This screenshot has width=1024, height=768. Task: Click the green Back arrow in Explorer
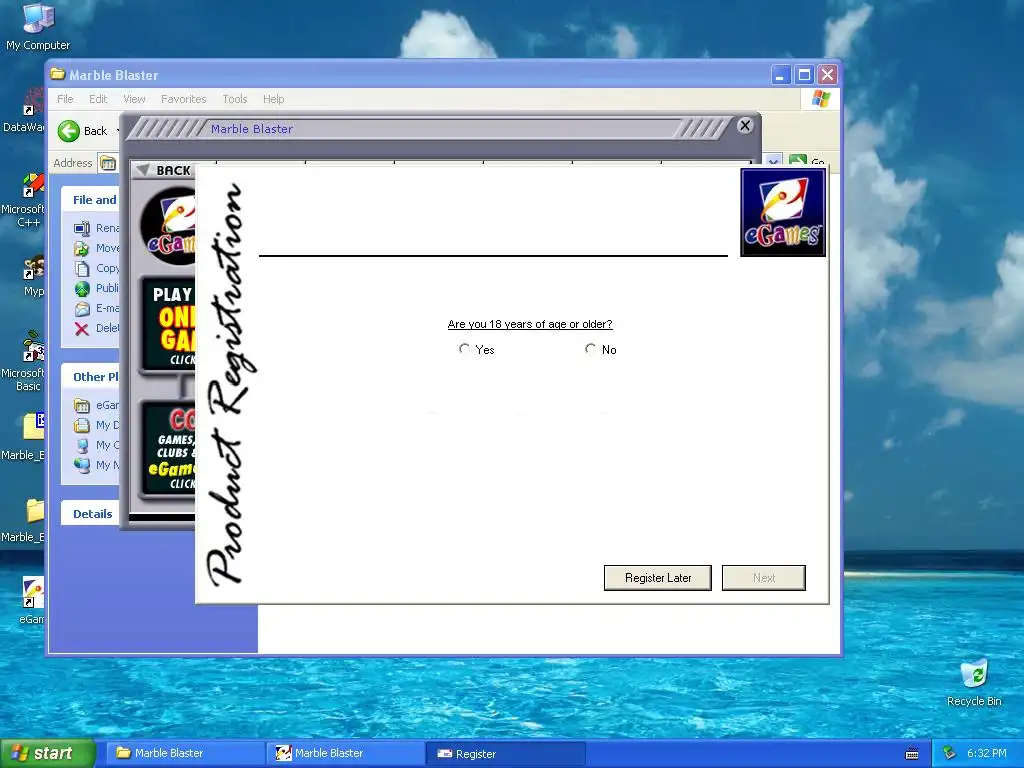[x=69, y=131]
